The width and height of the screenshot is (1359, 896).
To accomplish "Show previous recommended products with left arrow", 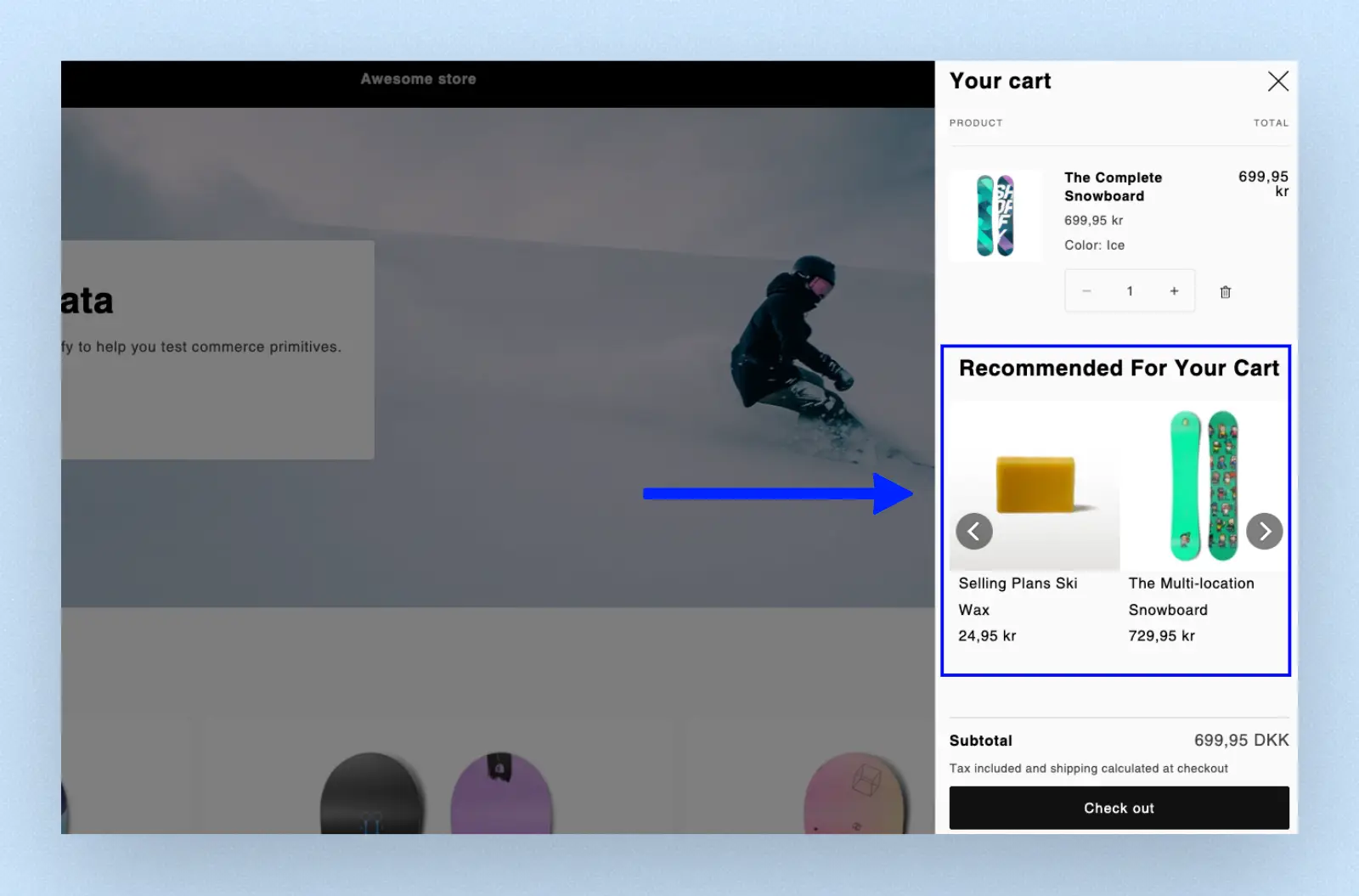I will click(x=974, y=532).
